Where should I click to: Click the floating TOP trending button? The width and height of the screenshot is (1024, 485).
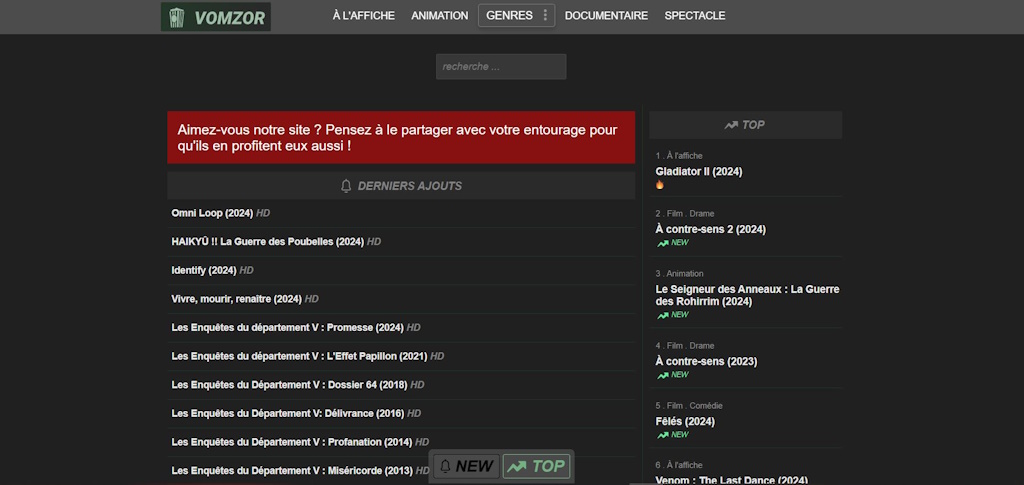pos(536,466)
